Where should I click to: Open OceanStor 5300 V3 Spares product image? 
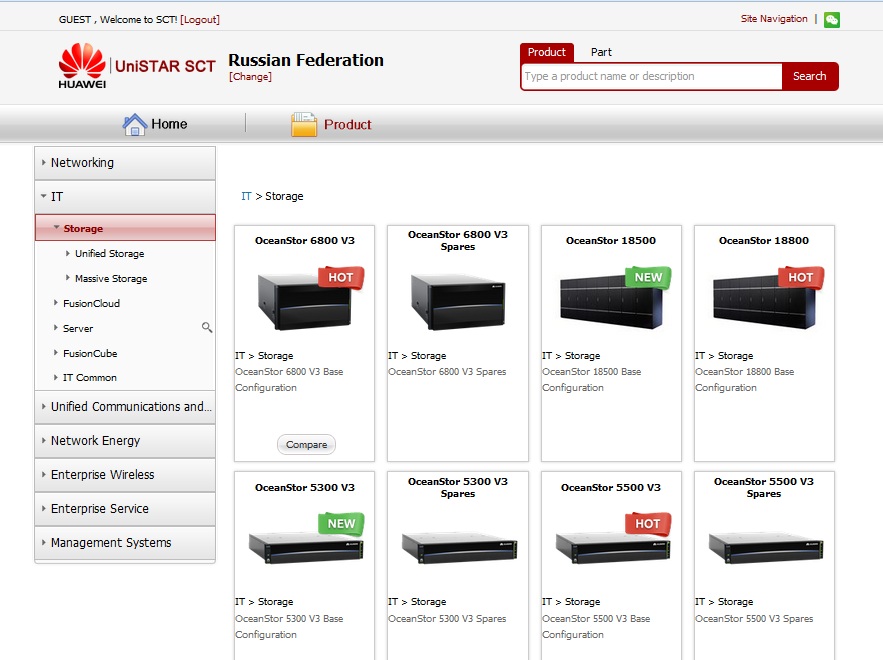coord(459,547)
